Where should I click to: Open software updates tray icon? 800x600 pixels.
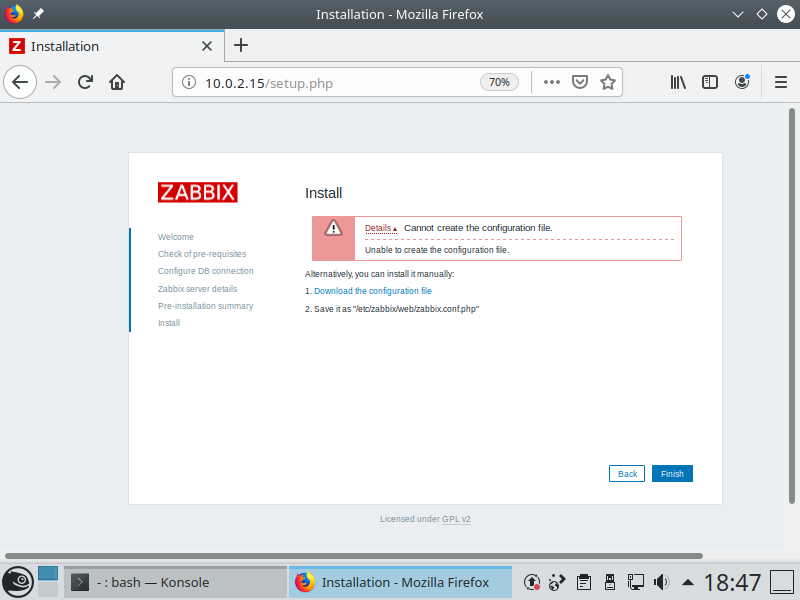532,582
